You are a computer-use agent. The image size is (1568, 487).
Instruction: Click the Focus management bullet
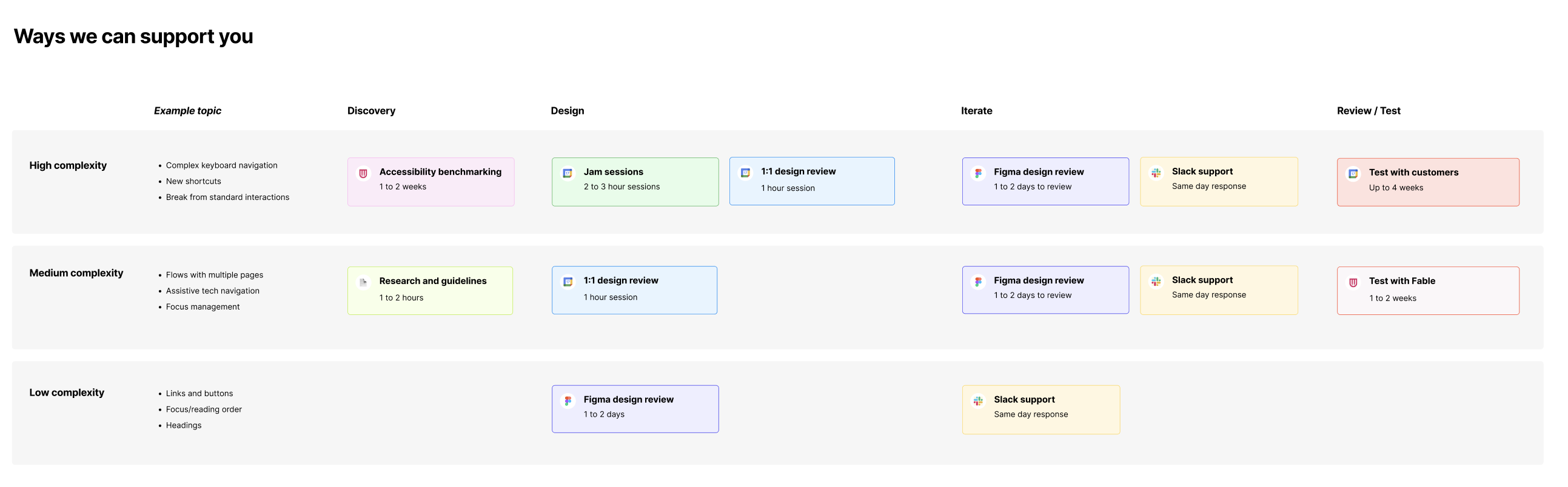pyautogui.click(x=203, y=306)
